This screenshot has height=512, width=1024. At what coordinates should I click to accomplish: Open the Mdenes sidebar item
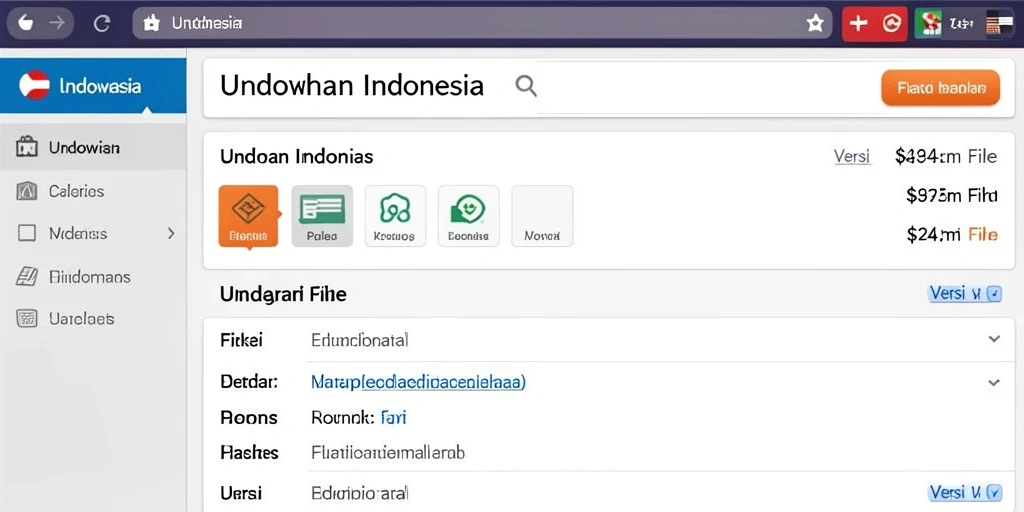click(x=93, y=233)
